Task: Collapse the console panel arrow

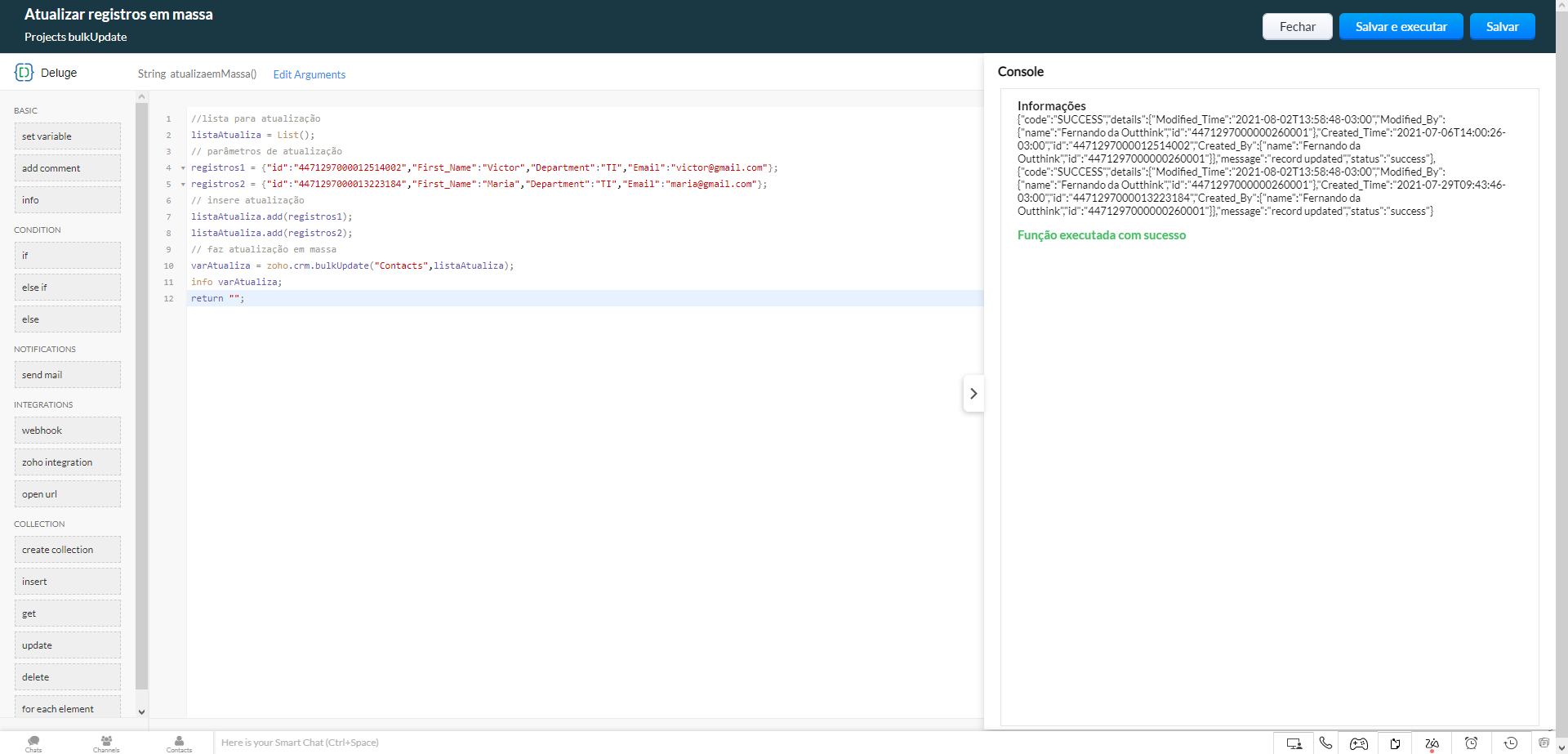Action: pos(973,394)
